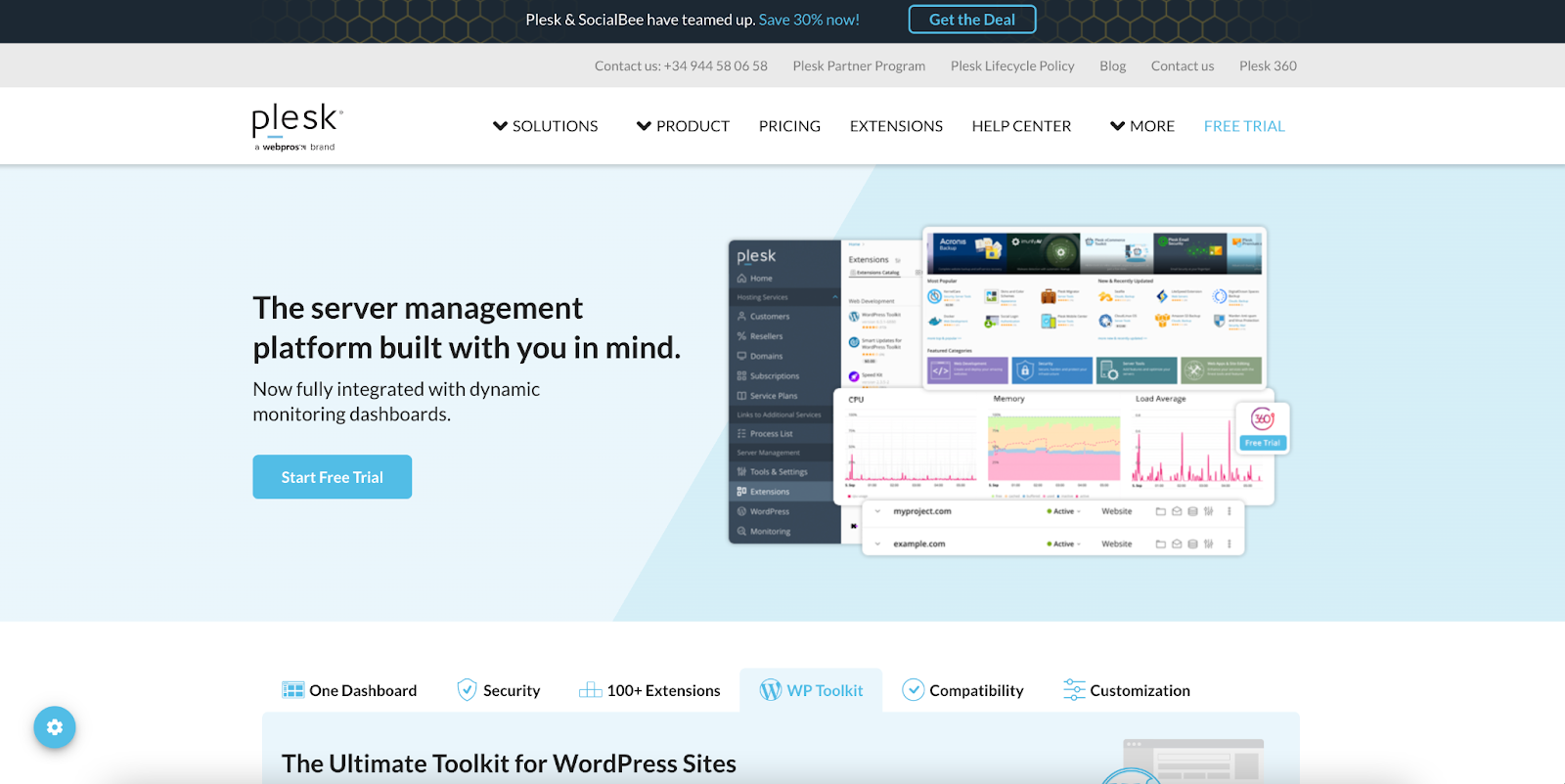The width and height of the screenshot is (1565, 784).
Task: Open the HELP CENTER menu item
Action: click(x=1021, y=126)
